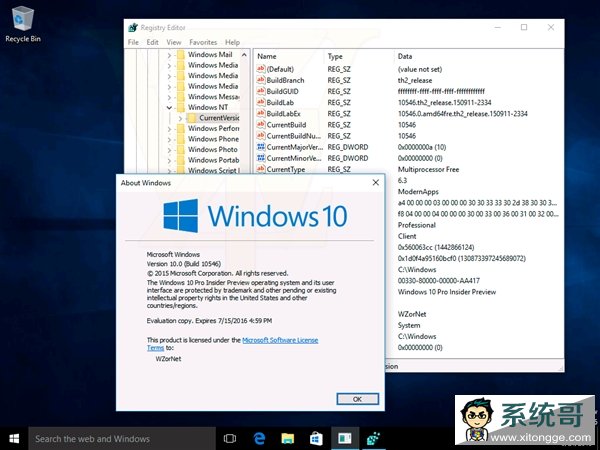Open the Help menu

tap(232, 42)
